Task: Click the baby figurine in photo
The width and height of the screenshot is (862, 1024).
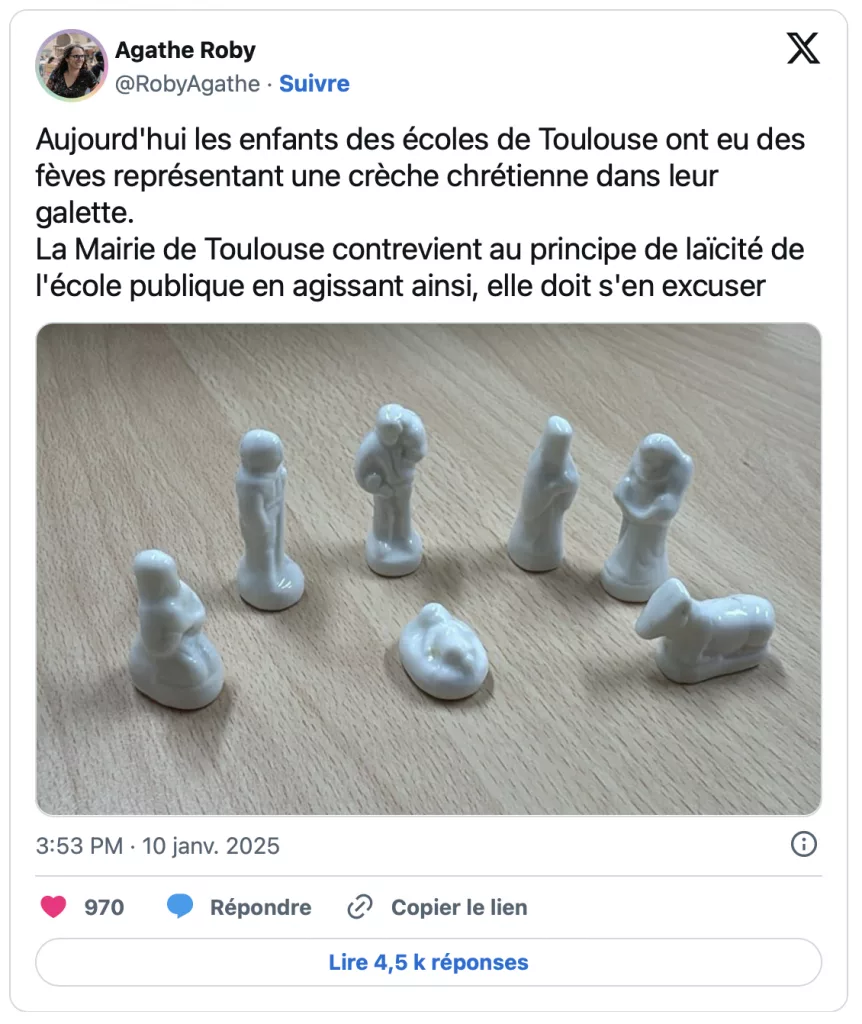Action: 443,652
